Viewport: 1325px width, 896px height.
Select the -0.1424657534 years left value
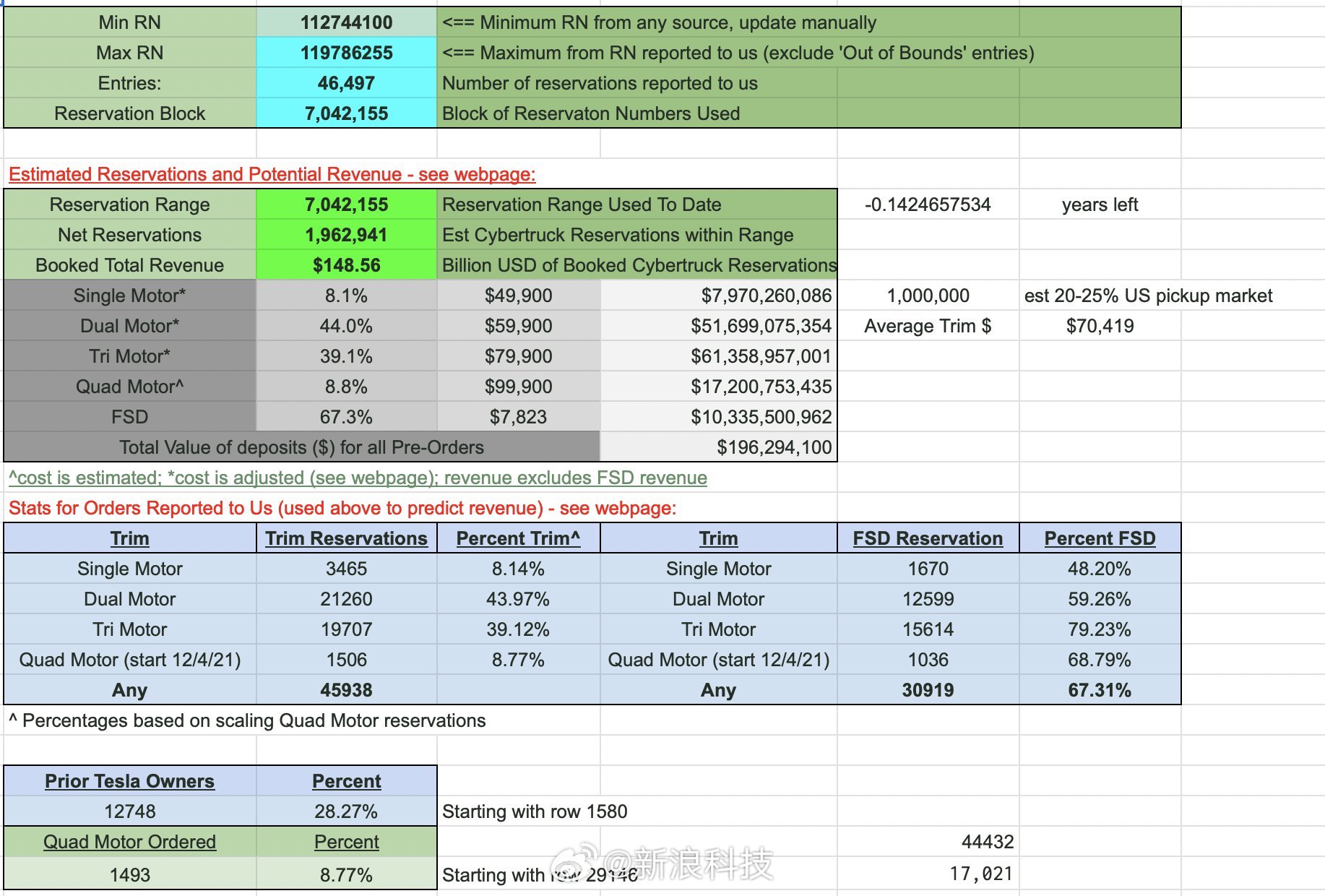pyautogui.click(x=928, y=204)
